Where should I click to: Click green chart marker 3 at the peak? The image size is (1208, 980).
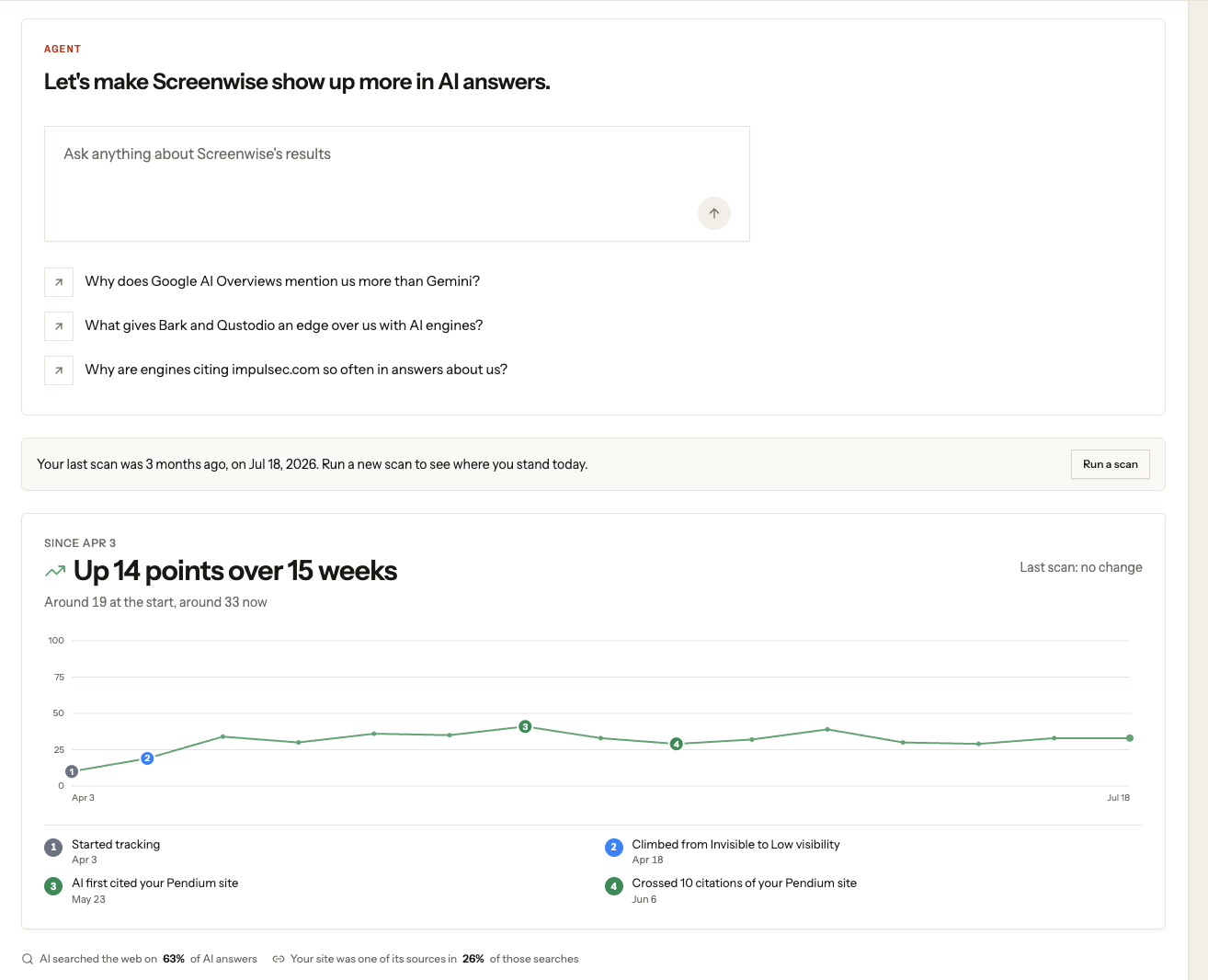[x=525, y=726]
